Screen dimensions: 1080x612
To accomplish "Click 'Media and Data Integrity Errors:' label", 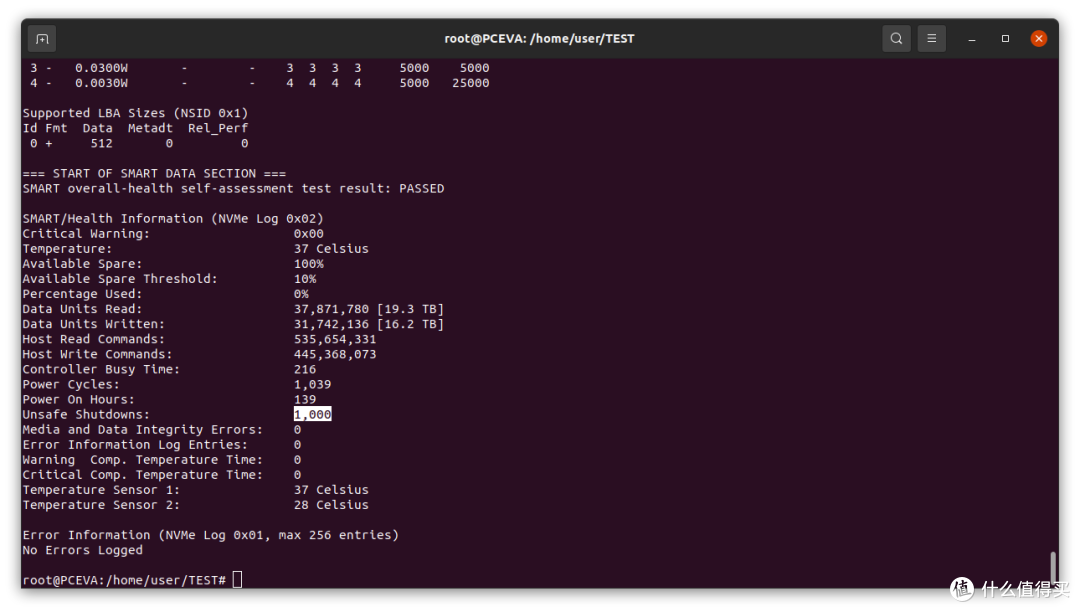I will (143, 430).
